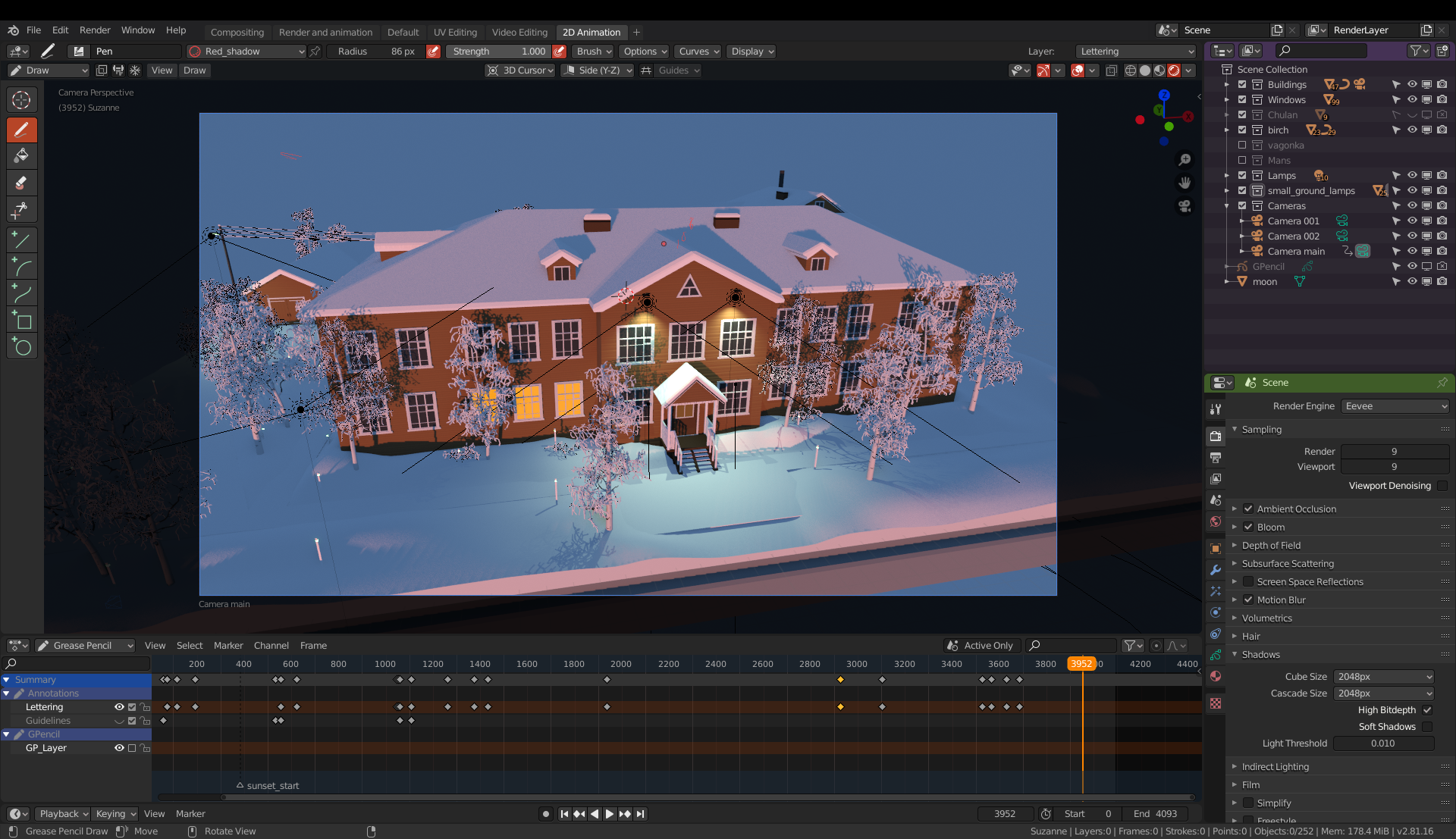This screenshot has width=1456, height=839.
Task: Jump to the end frame
Action: [641, 813]
